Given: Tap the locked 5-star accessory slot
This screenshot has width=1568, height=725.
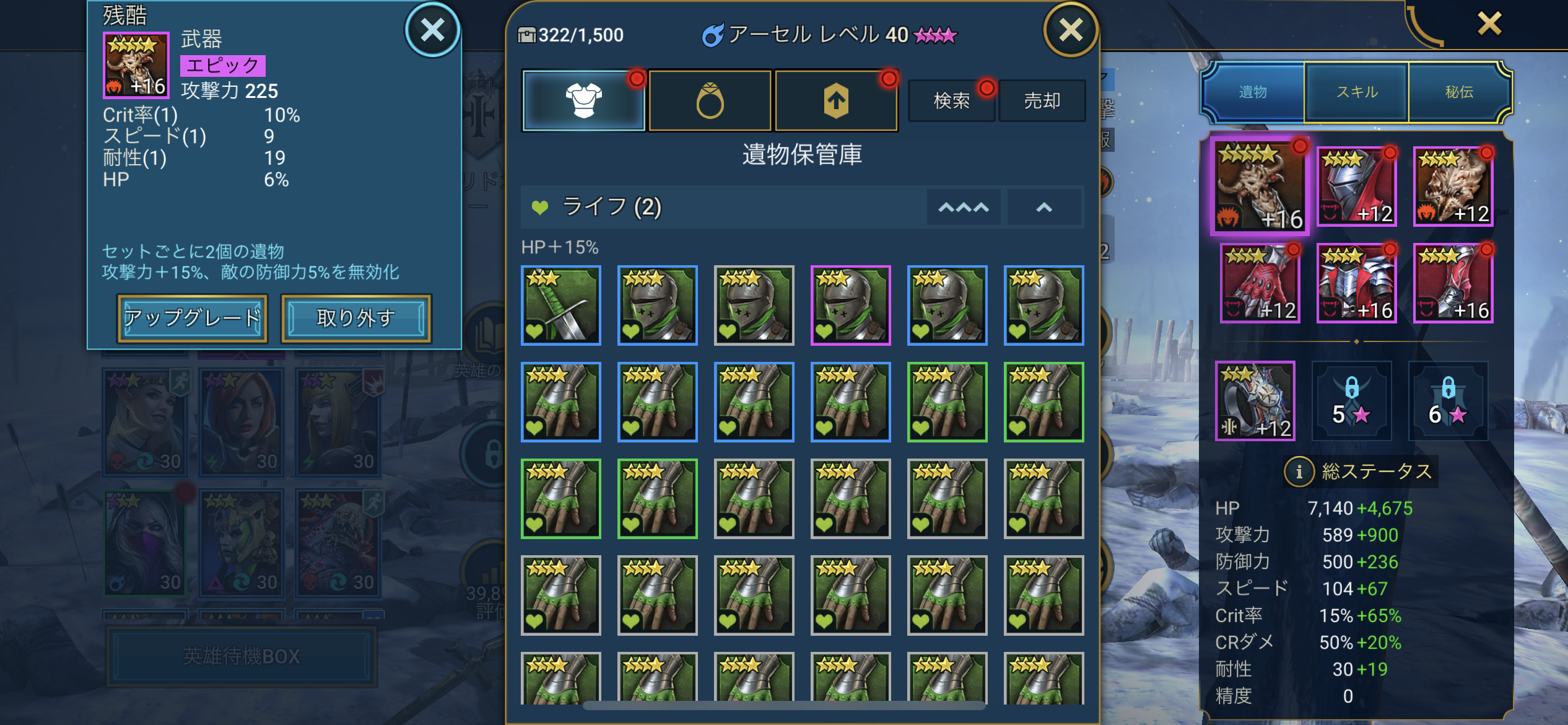Looking at the screenshot, I should (1351, 401).
